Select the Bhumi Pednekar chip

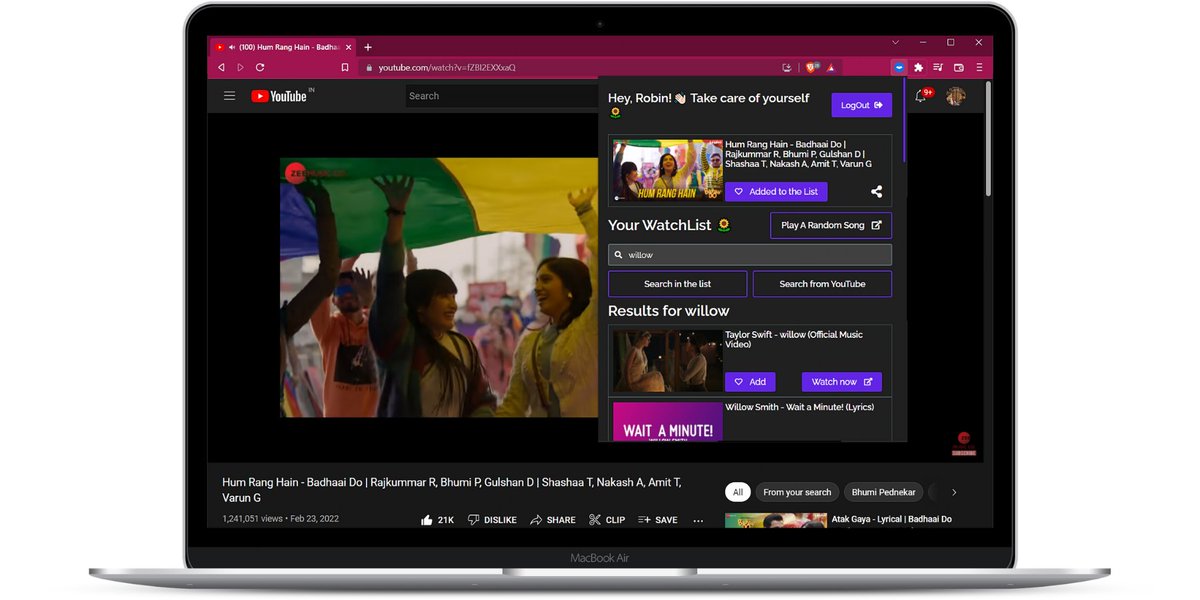(x=884, y=492)
